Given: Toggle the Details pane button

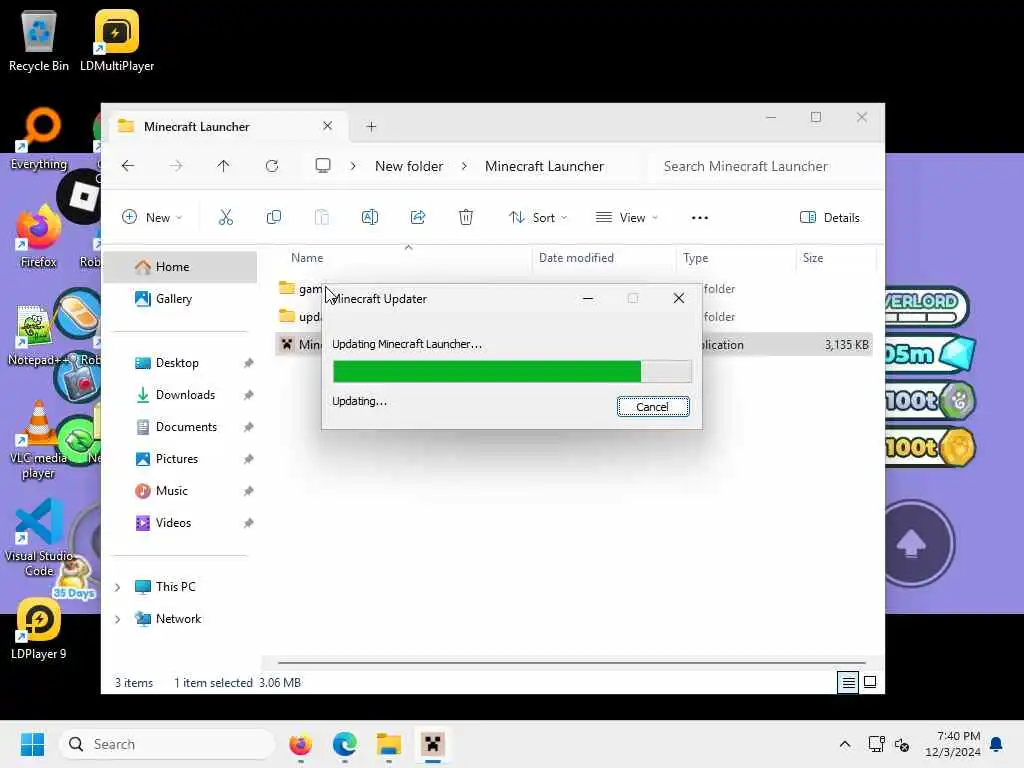Looking at the screenshot, I should tap(829, 217).
